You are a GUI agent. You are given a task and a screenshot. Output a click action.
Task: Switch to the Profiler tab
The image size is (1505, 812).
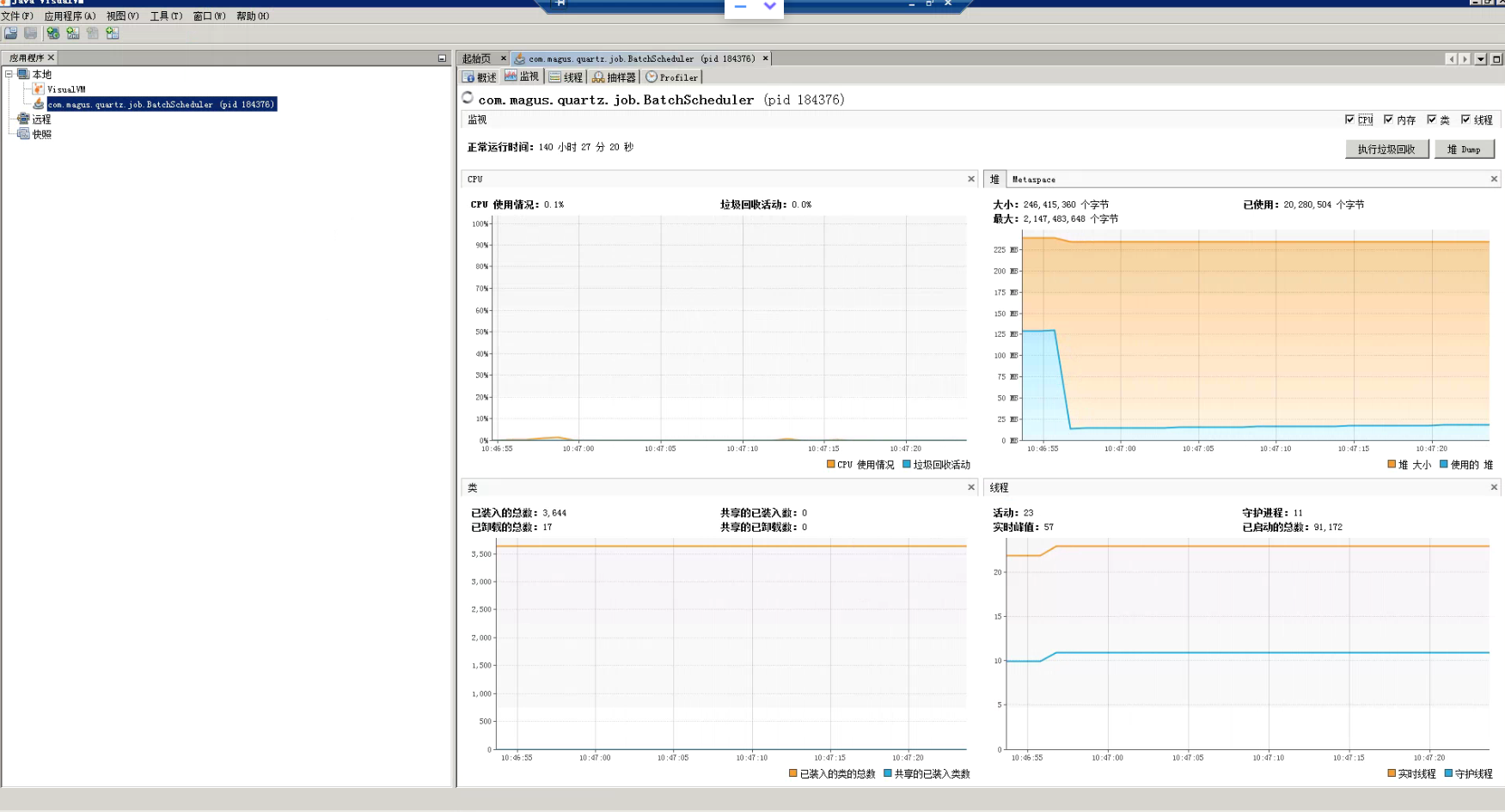tap(672, 77)
